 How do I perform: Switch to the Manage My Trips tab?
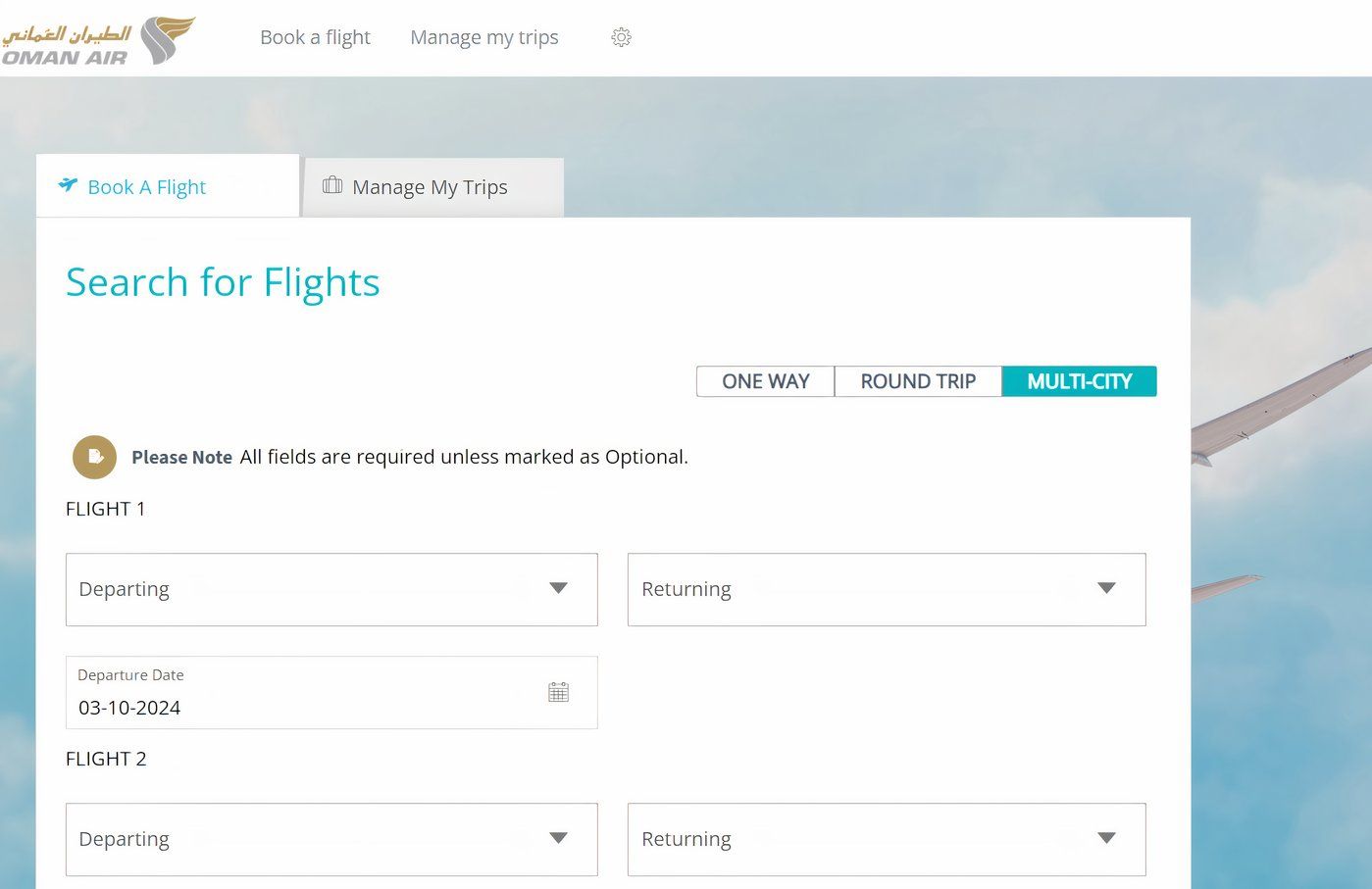pos(432,187)
